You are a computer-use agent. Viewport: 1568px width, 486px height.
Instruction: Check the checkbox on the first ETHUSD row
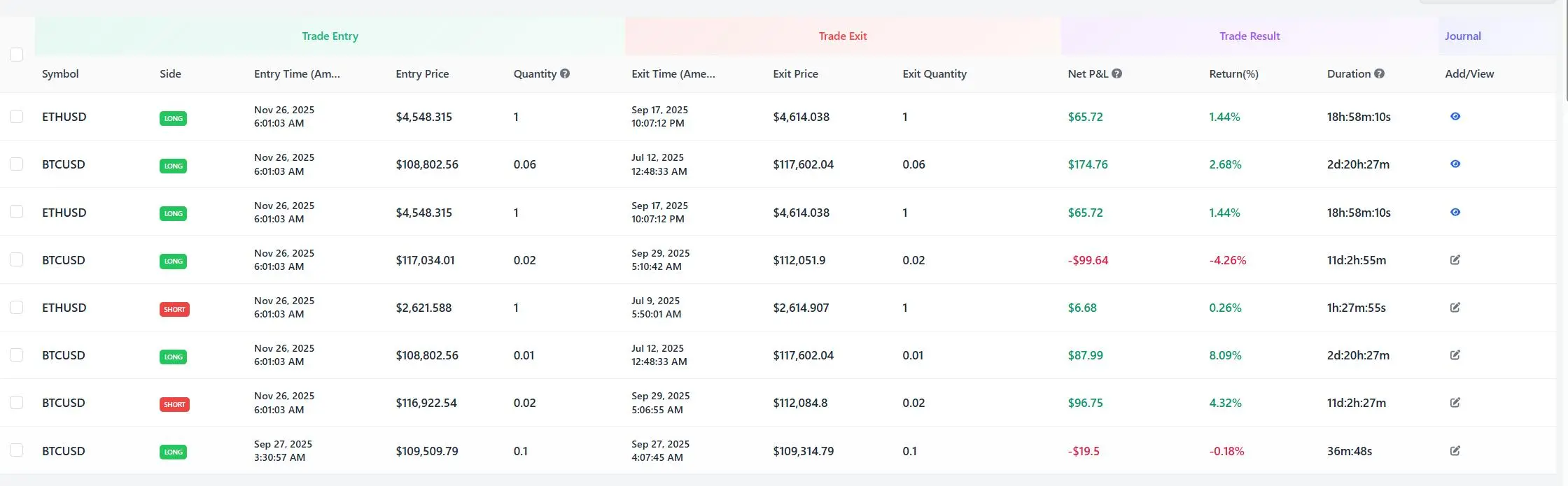pos(16,116)
